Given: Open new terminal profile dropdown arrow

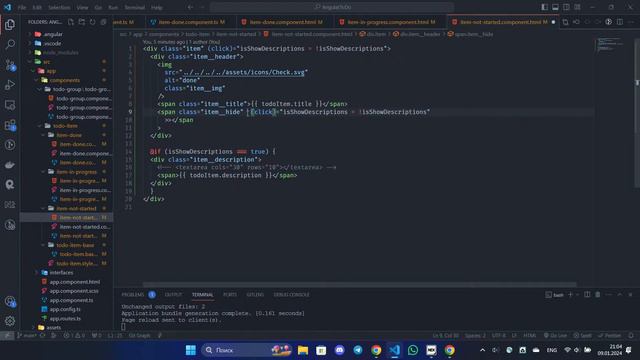Looking at the screenshot, I should click(x=577, y=295).
